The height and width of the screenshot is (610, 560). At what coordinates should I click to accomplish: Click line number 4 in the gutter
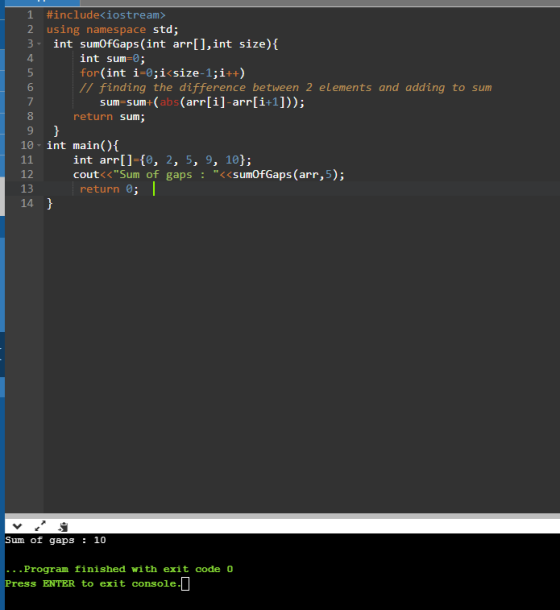click(x=30, y=58)
